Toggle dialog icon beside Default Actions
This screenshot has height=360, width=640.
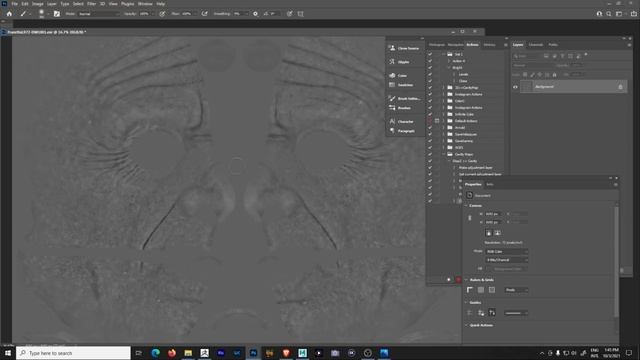437,121
